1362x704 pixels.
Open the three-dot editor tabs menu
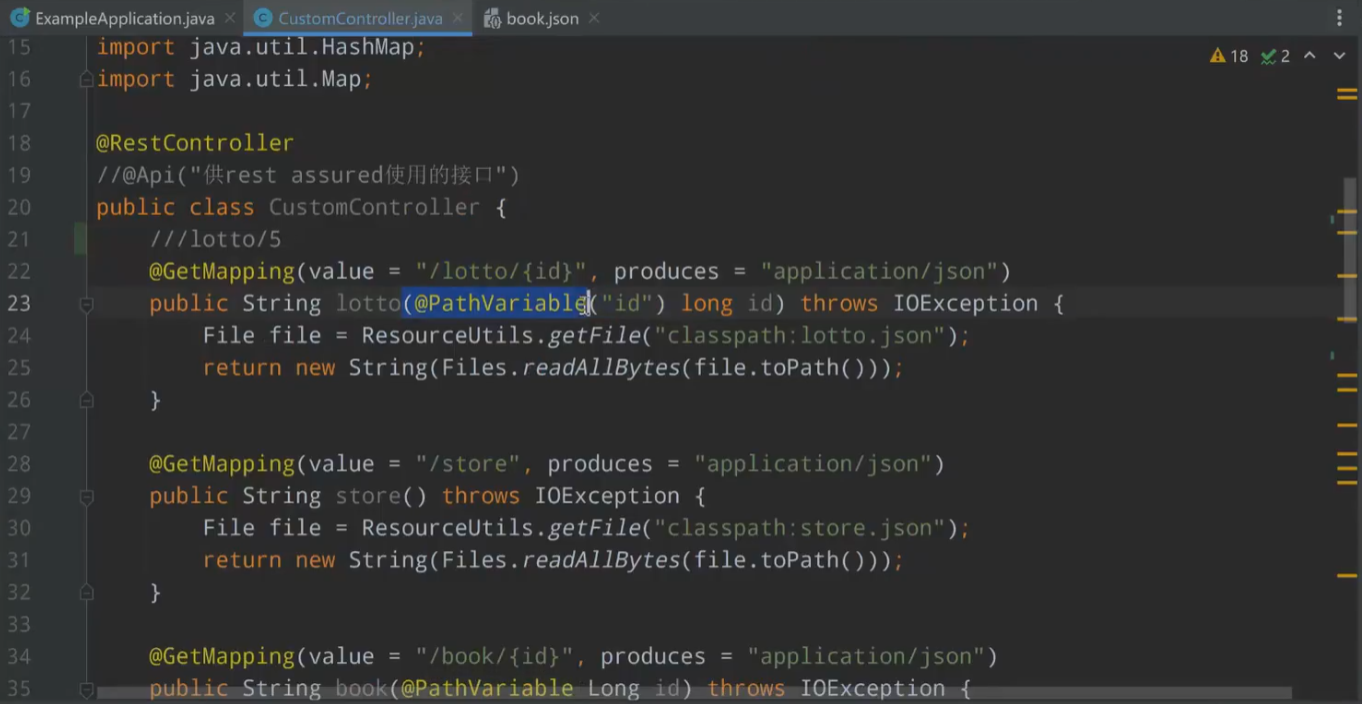[x=1339, y=18]
